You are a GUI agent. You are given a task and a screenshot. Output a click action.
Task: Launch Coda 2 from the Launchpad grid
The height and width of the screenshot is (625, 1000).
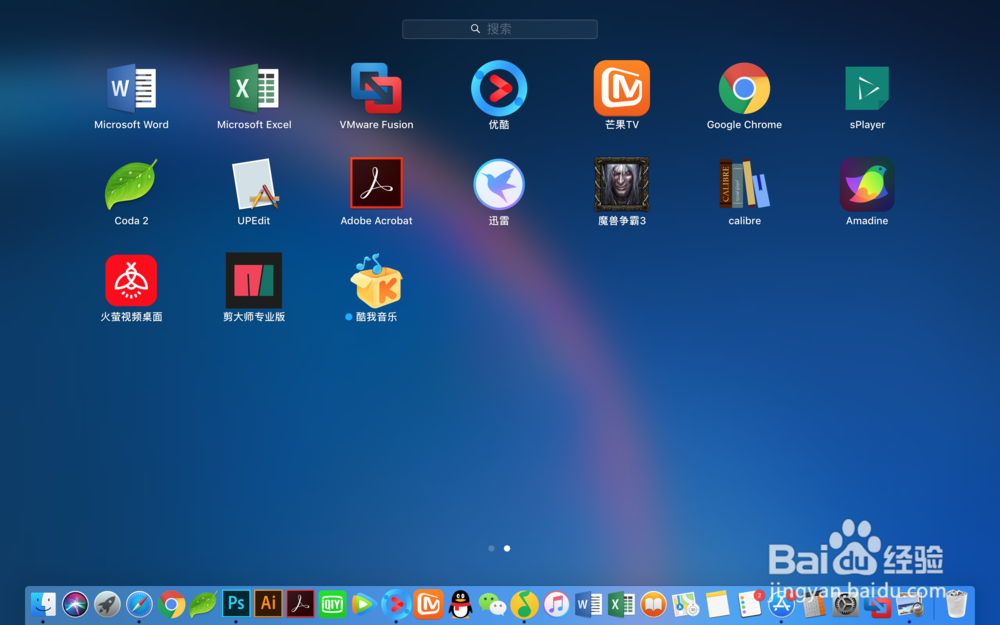pyautogui.click(x=131, y=184)
